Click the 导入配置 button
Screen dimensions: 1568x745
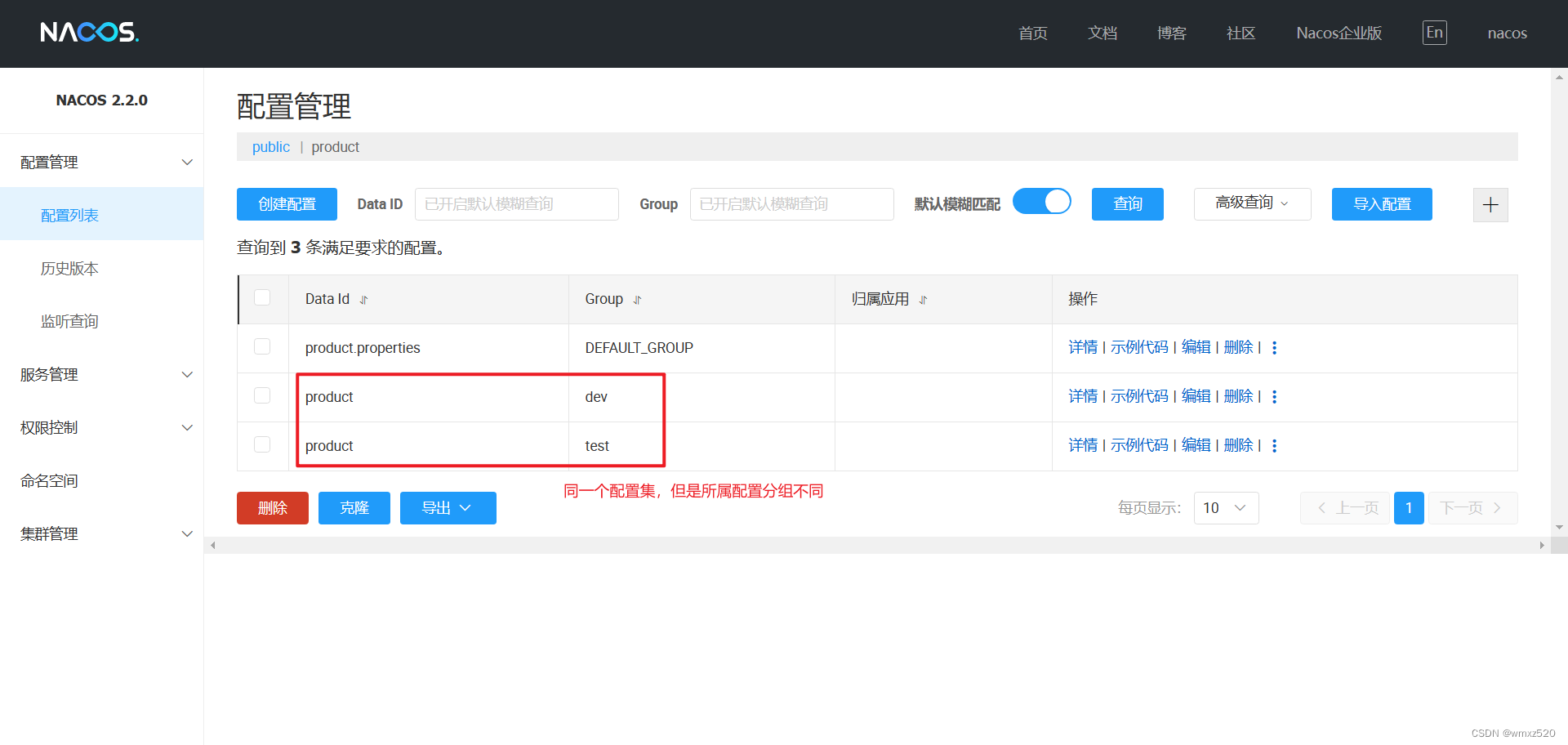(x=1382, y=204)
